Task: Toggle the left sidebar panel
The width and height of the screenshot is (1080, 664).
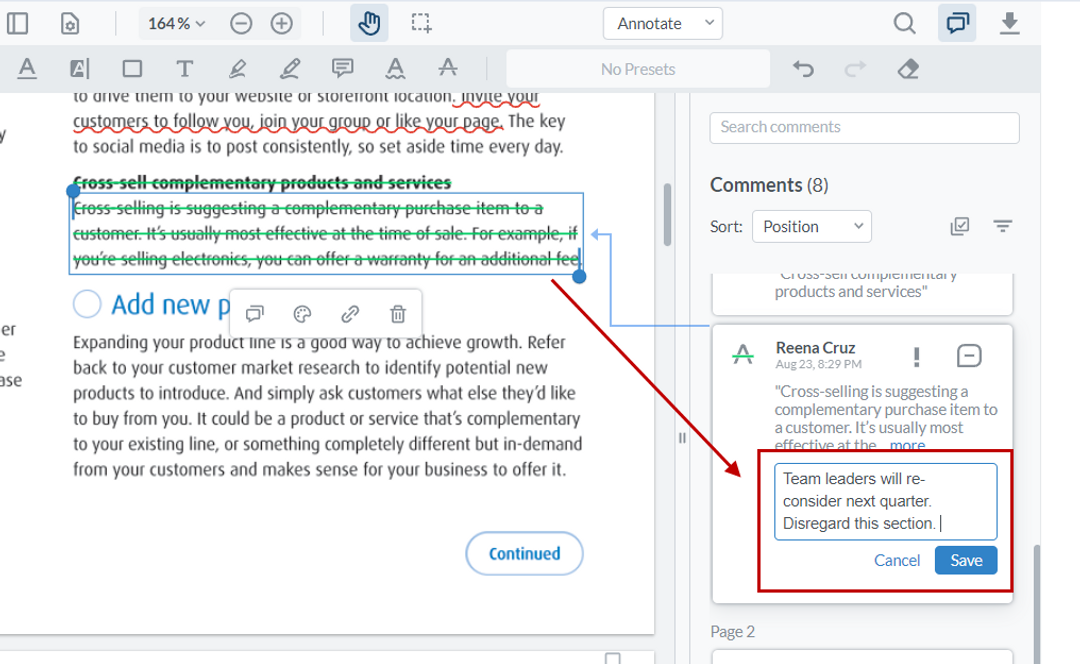Action: pos(17,22)
